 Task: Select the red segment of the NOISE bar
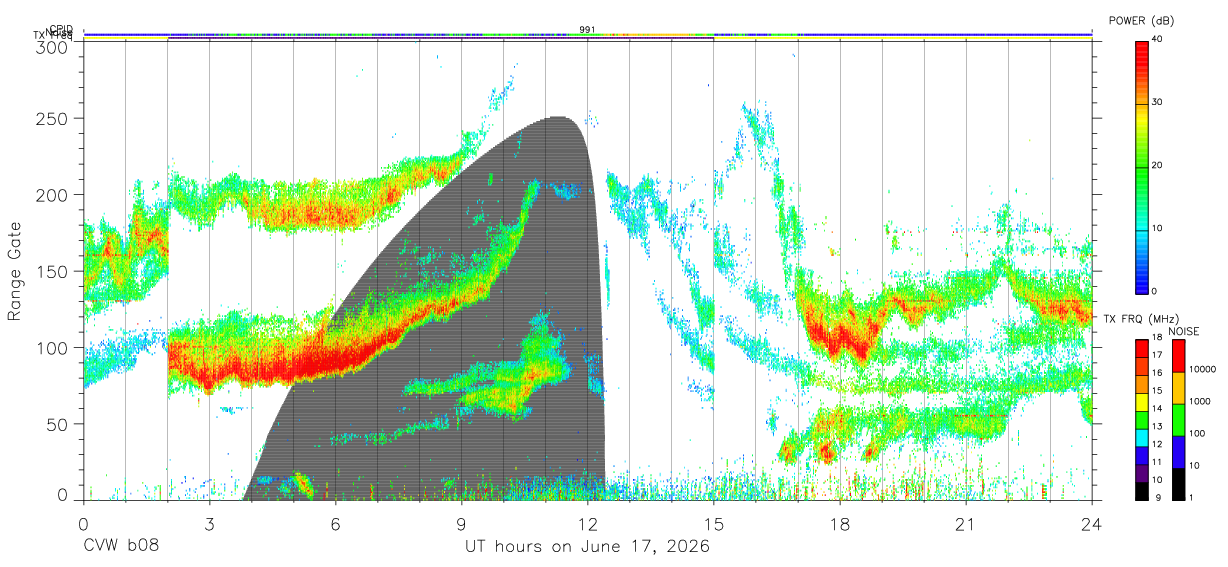click(x=1177, y=356)
